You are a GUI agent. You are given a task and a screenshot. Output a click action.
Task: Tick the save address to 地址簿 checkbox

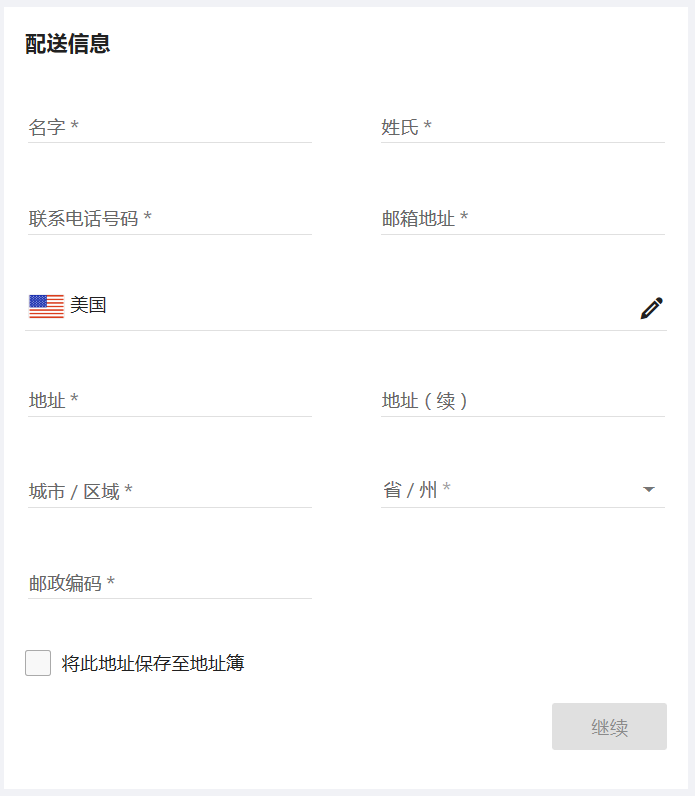[38, 663]
